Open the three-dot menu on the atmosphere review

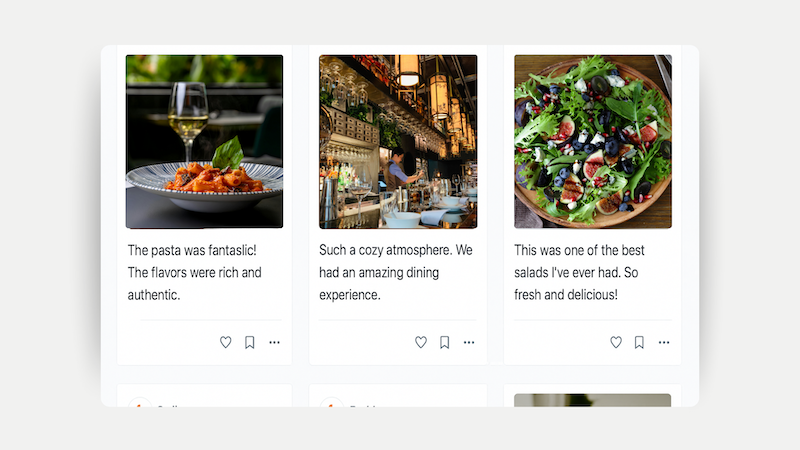(x=469, y=342)
